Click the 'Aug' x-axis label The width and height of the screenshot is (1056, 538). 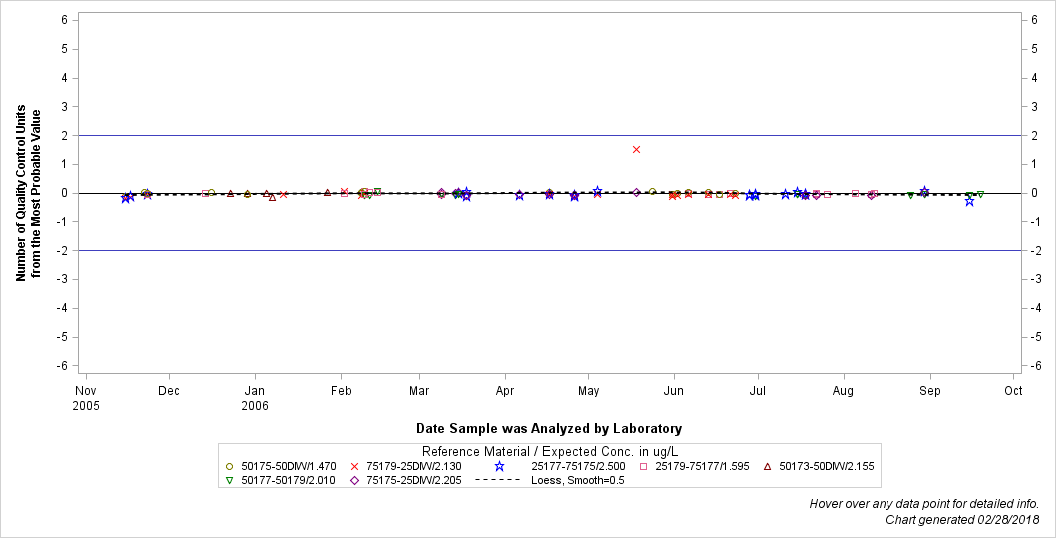pyautogui.click(x=843, y=391)
